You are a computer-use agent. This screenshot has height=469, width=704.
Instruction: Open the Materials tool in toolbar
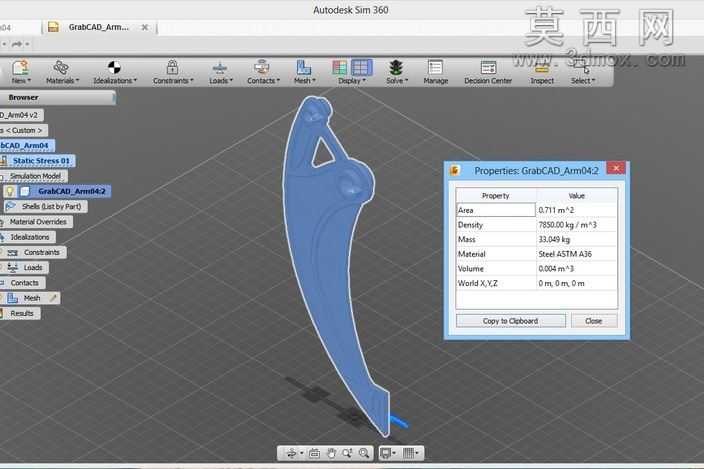click(62, 72)
